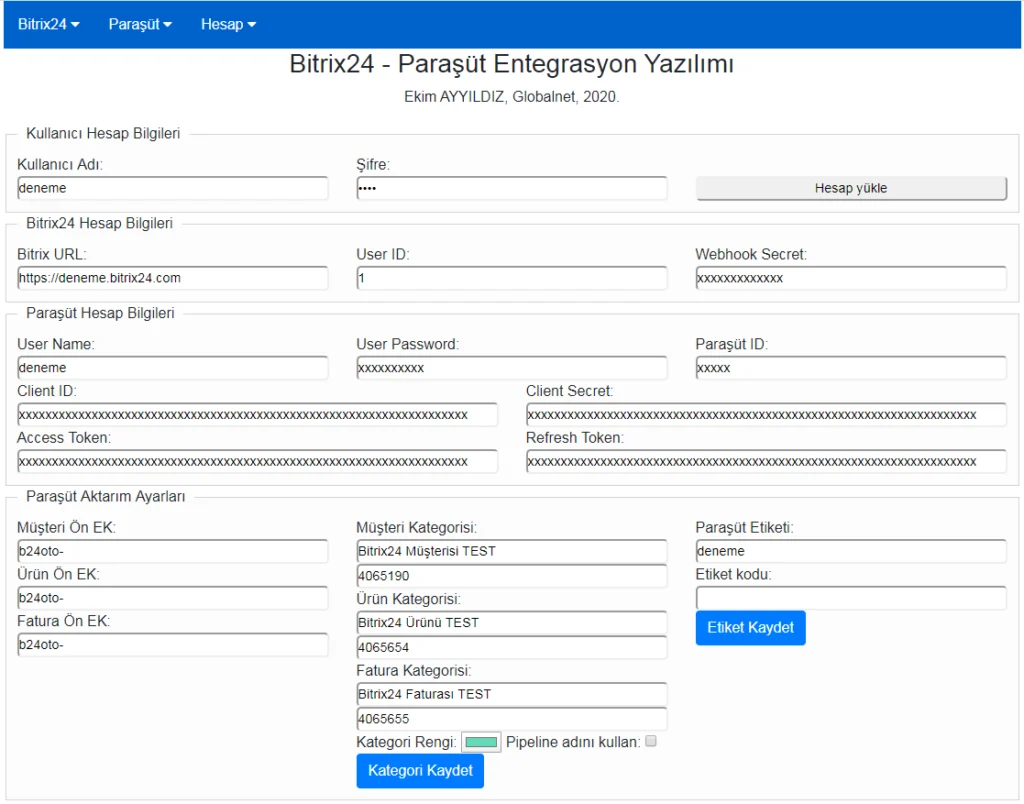Open the Kategori Rengi color picker
Image resolution: width=1024 pixels, height=804 pixels.
tap(481, 742)
